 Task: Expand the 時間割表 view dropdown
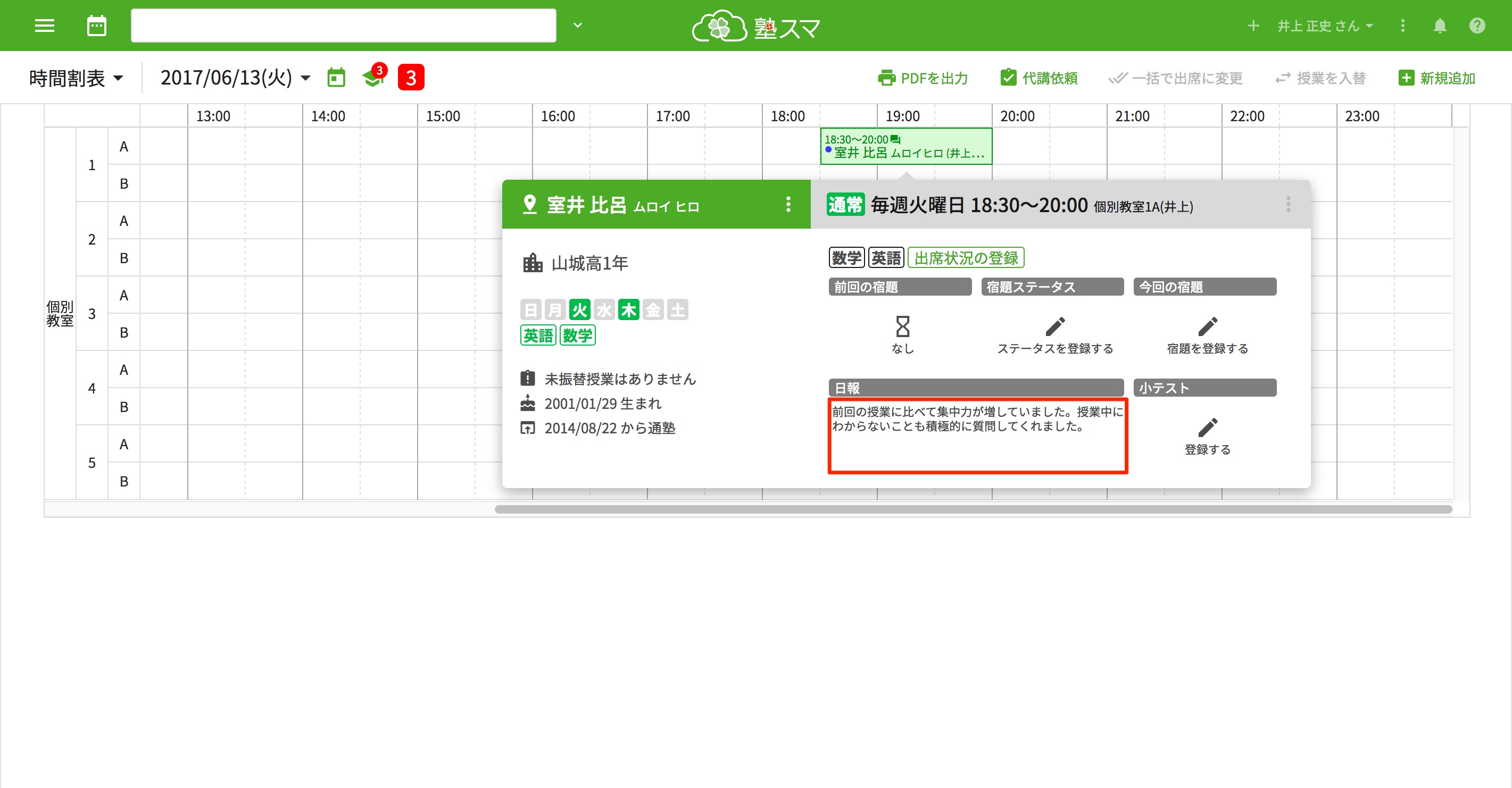point(76,78)
